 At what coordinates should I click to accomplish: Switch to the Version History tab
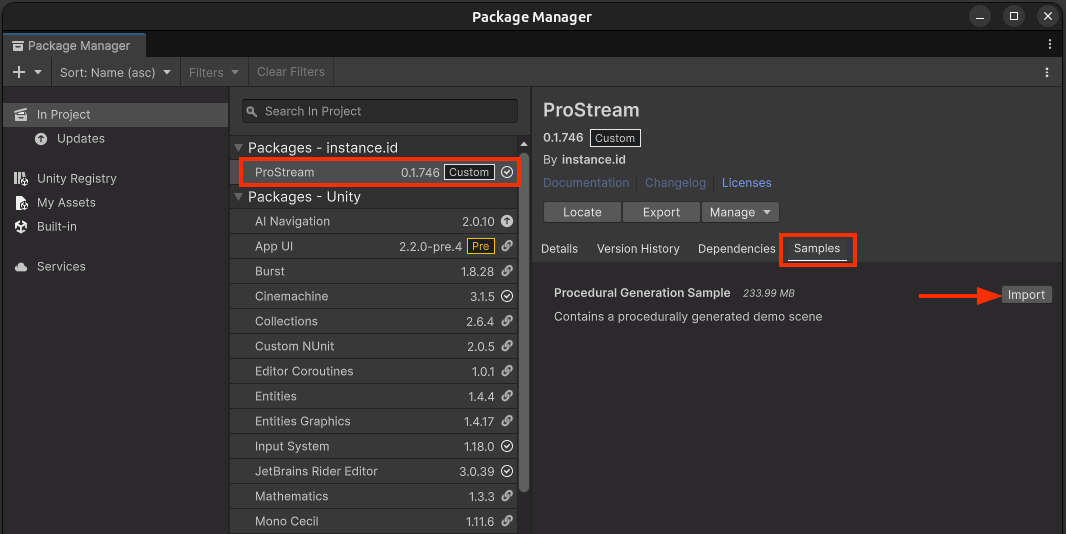pos(638,248)
